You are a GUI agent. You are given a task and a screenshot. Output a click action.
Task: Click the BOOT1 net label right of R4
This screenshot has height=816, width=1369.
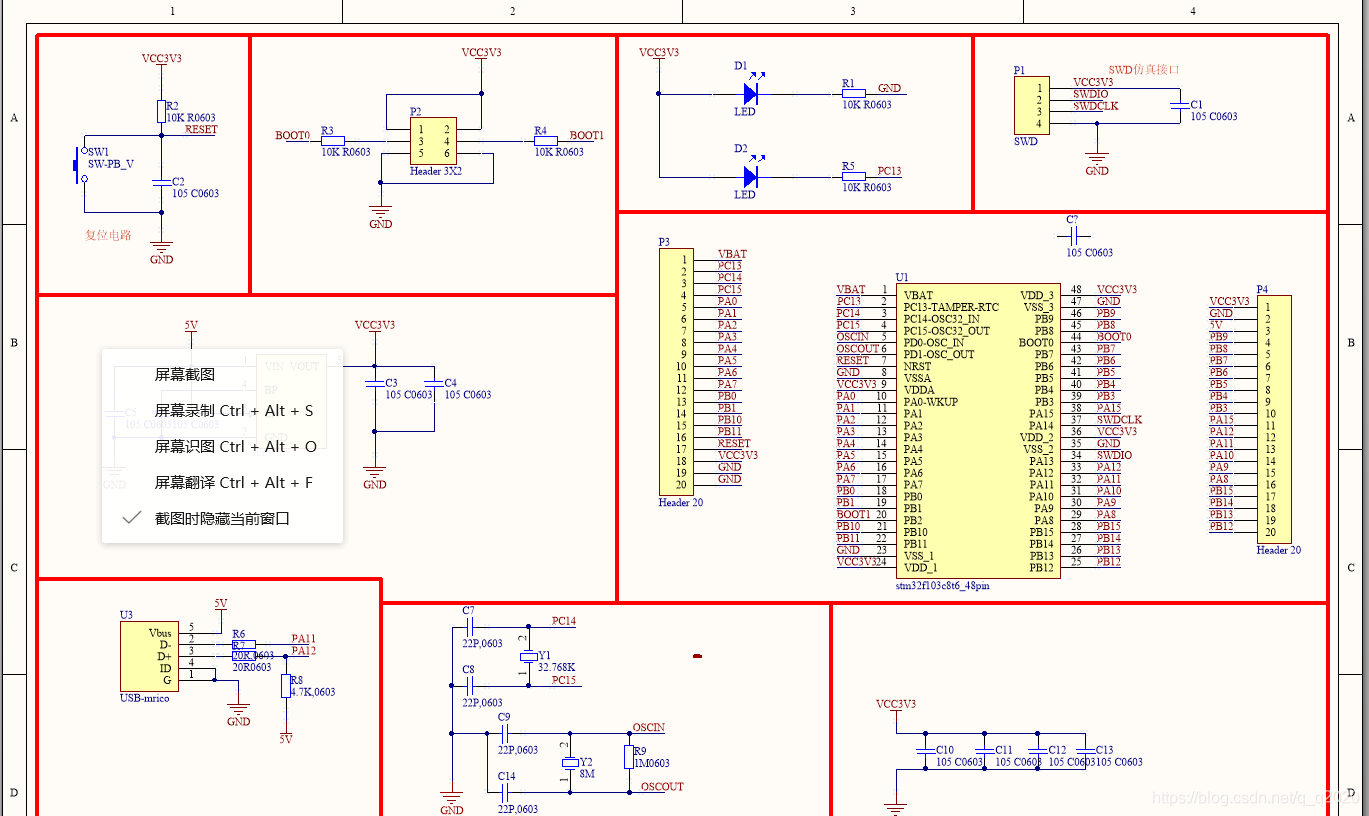[587, 136]
